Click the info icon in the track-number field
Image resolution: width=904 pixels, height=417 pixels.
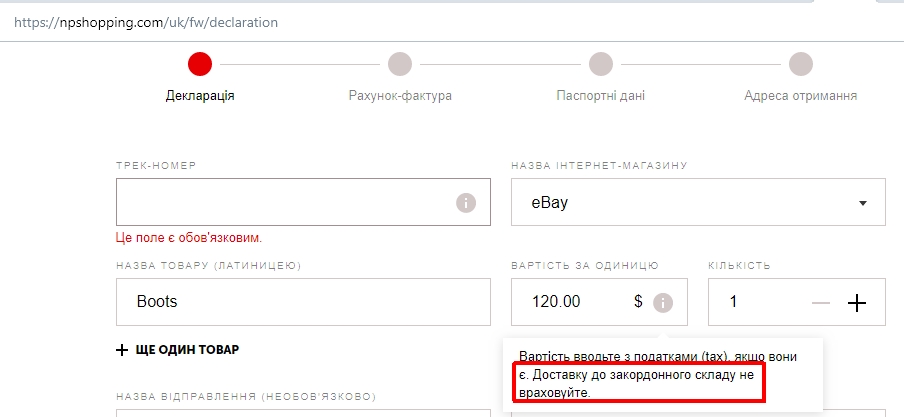point(465,203)
